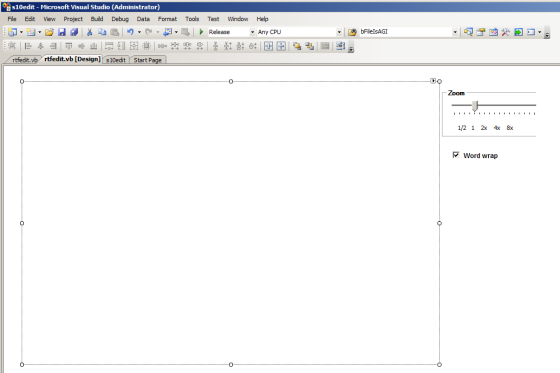Open the Build menu
This screenshot has height=373, width=560.
(x=97, y=19)
